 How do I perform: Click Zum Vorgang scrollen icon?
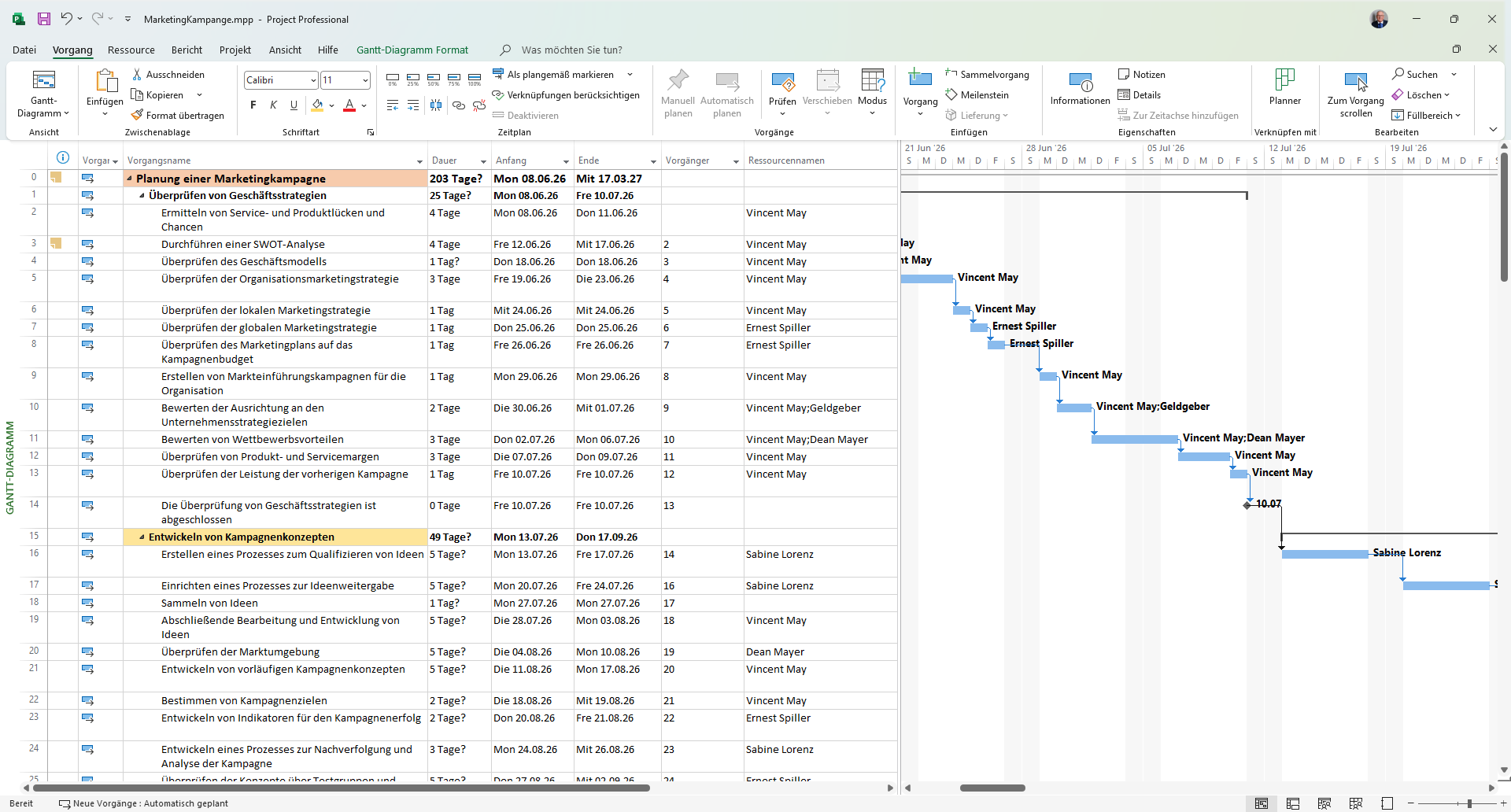pos(1356,81)
